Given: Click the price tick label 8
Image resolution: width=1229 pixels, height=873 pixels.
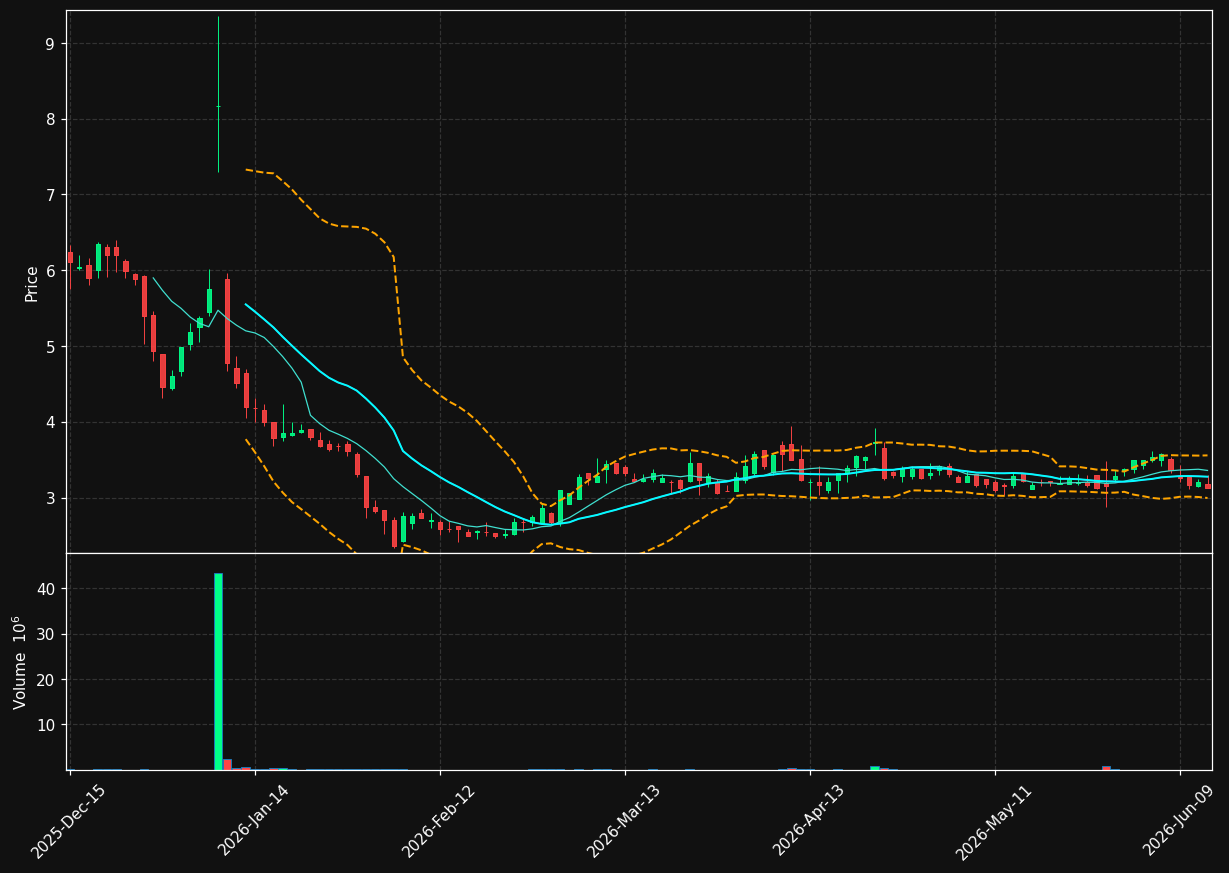Looking at the screenshot, I should click(x=50, y=119).
